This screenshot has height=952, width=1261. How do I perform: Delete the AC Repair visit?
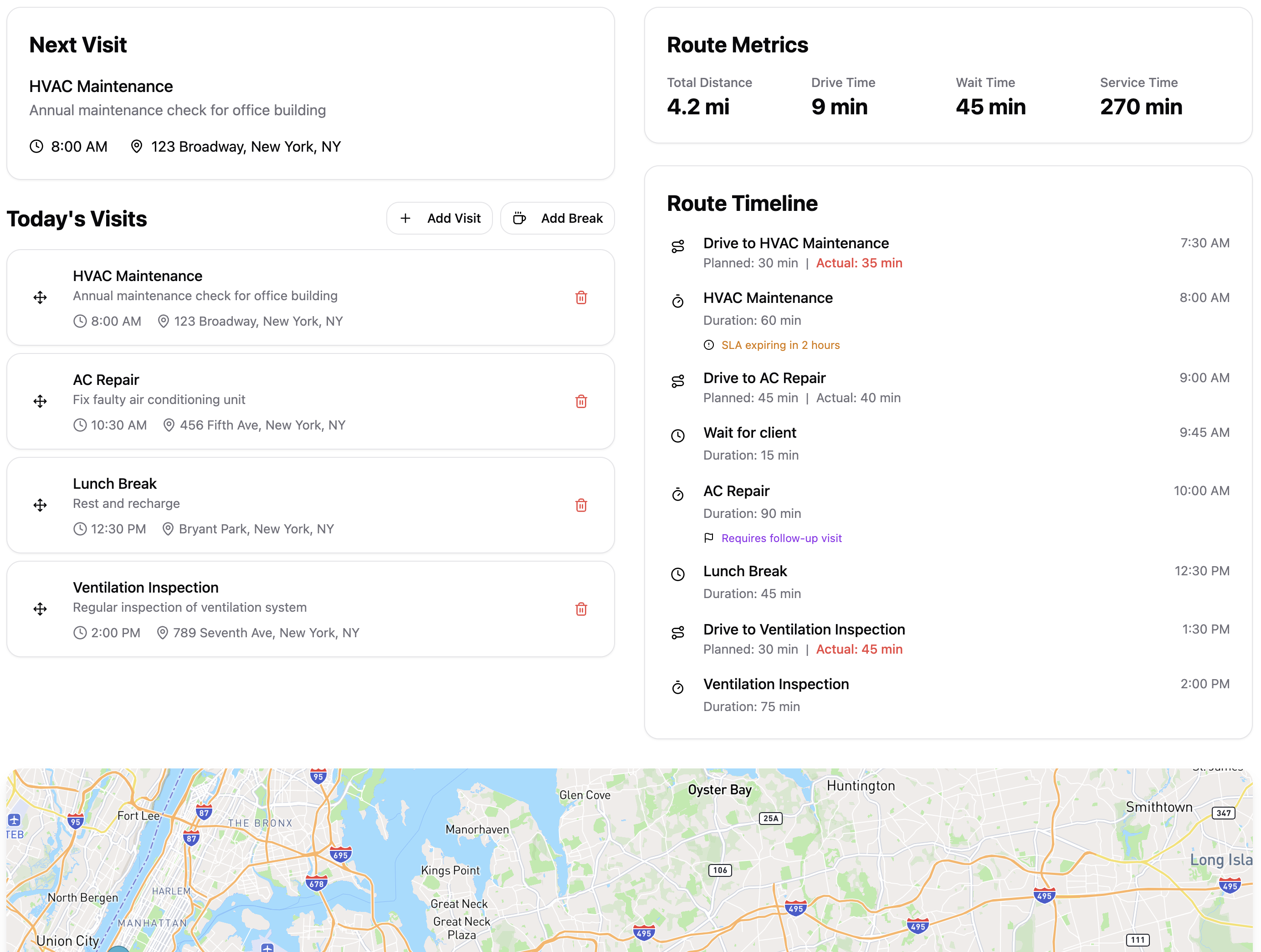pyautogui.click(x=581, y=401)
